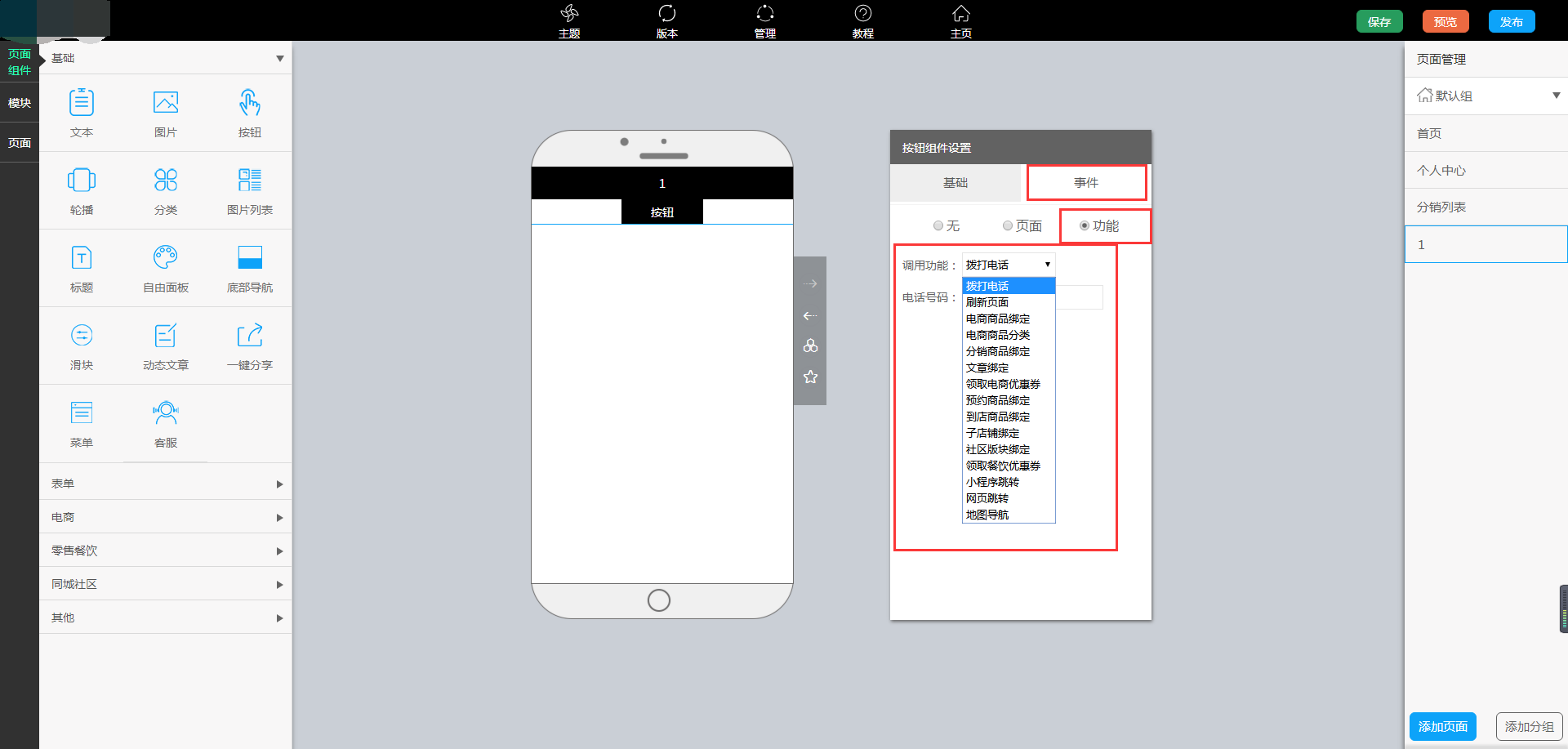
Task: Switch to the 事件 settings tab
Action: pyautogui.click(x=1086, y=183)
